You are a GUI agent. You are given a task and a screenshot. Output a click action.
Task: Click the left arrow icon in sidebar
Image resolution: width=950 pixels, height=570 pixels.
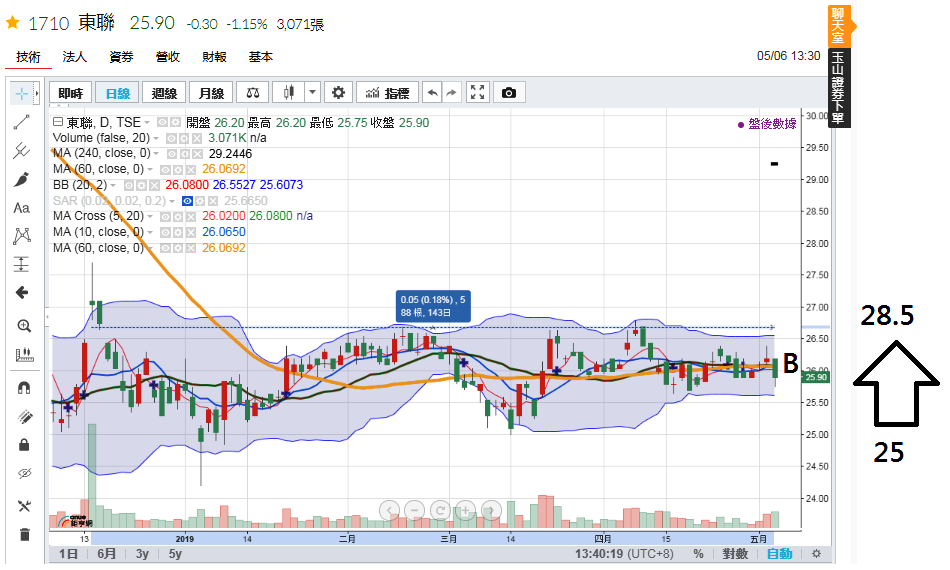click(22, 293)
